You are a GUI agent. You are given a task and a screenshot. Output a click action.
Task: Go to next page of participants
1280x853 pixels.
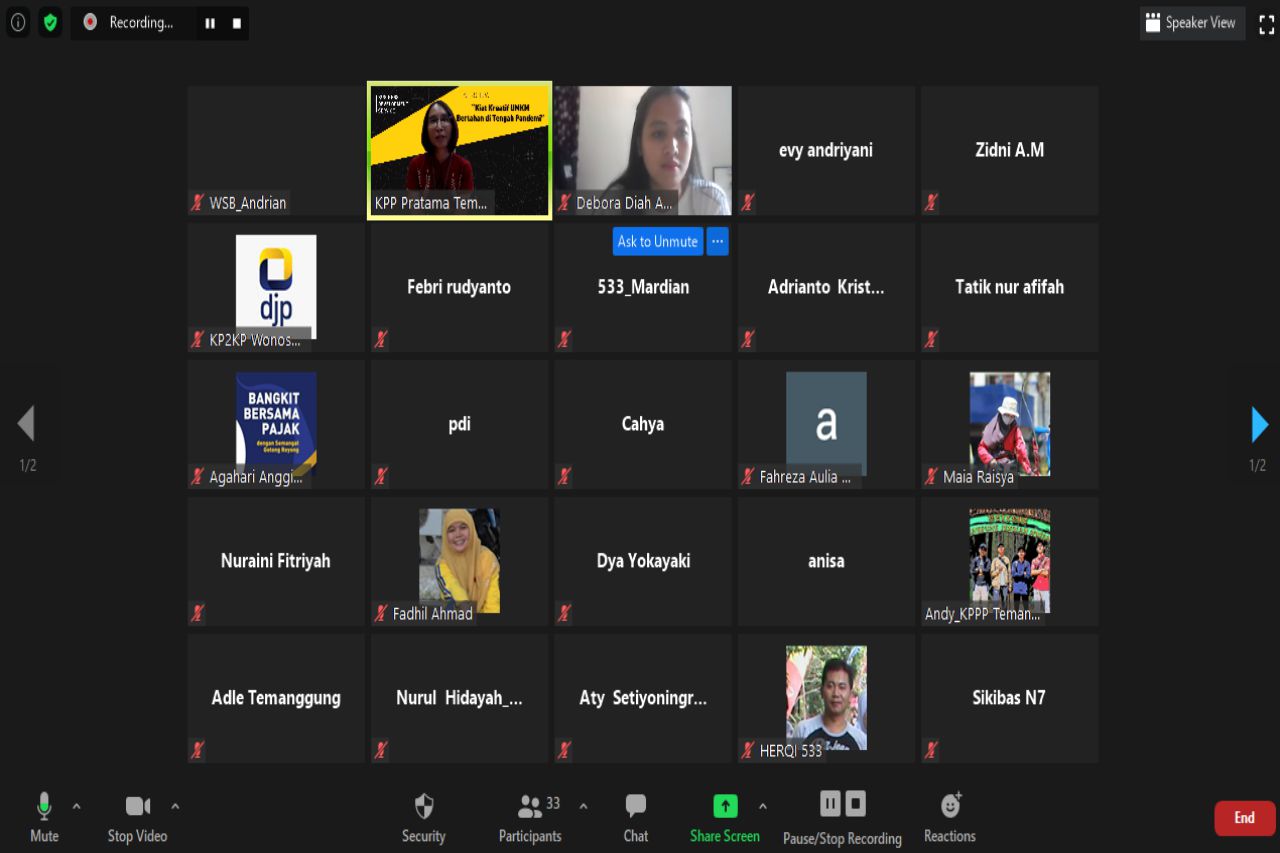click(x=1259, y=425)
